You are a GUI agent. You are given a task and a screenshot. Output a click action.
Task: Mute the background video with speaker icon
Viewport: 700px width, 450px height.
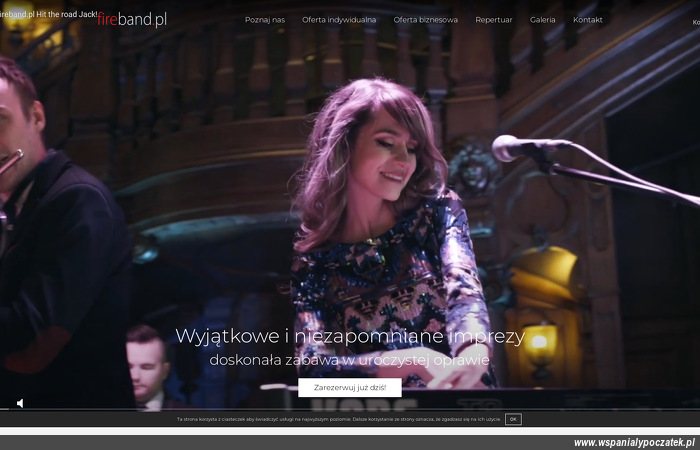pos(20,403)
